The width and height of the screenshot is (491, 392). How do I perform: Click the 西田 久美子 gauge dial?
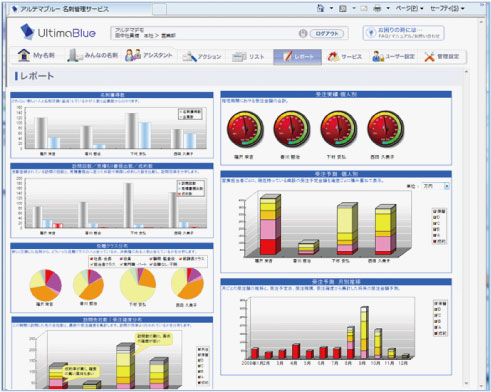(385, 129)
